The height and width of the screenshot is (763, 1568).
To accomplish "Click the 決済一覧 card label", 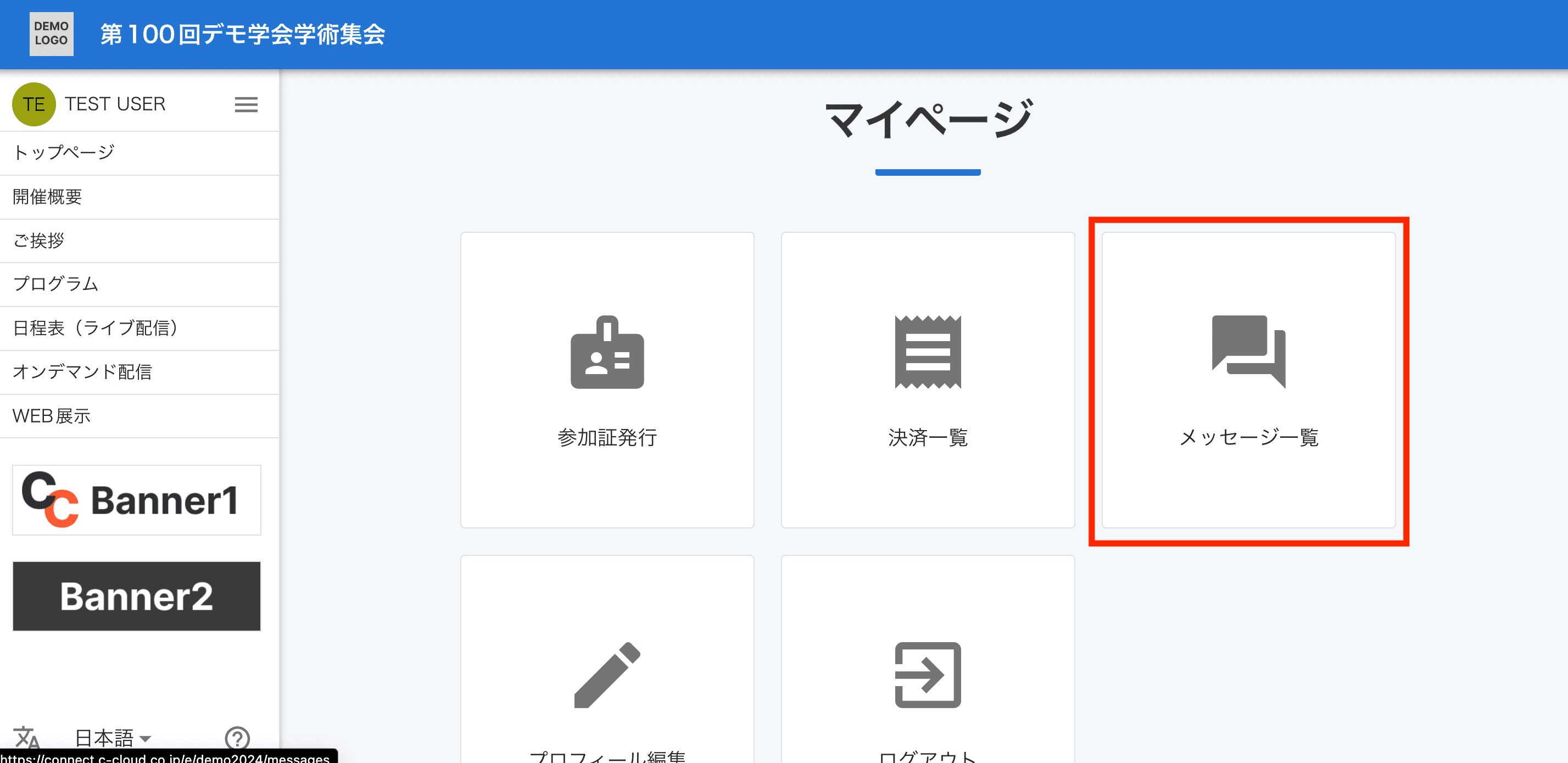I will 928,437.
